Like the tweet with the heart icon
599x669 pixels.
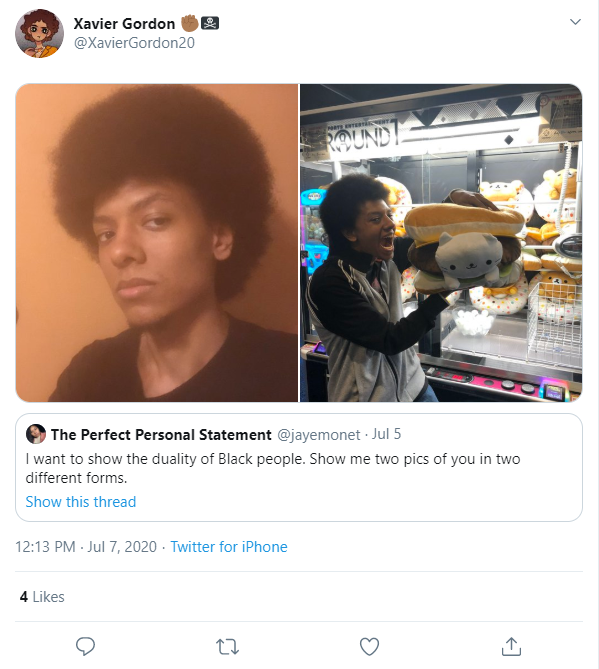(x=369, y=647)
